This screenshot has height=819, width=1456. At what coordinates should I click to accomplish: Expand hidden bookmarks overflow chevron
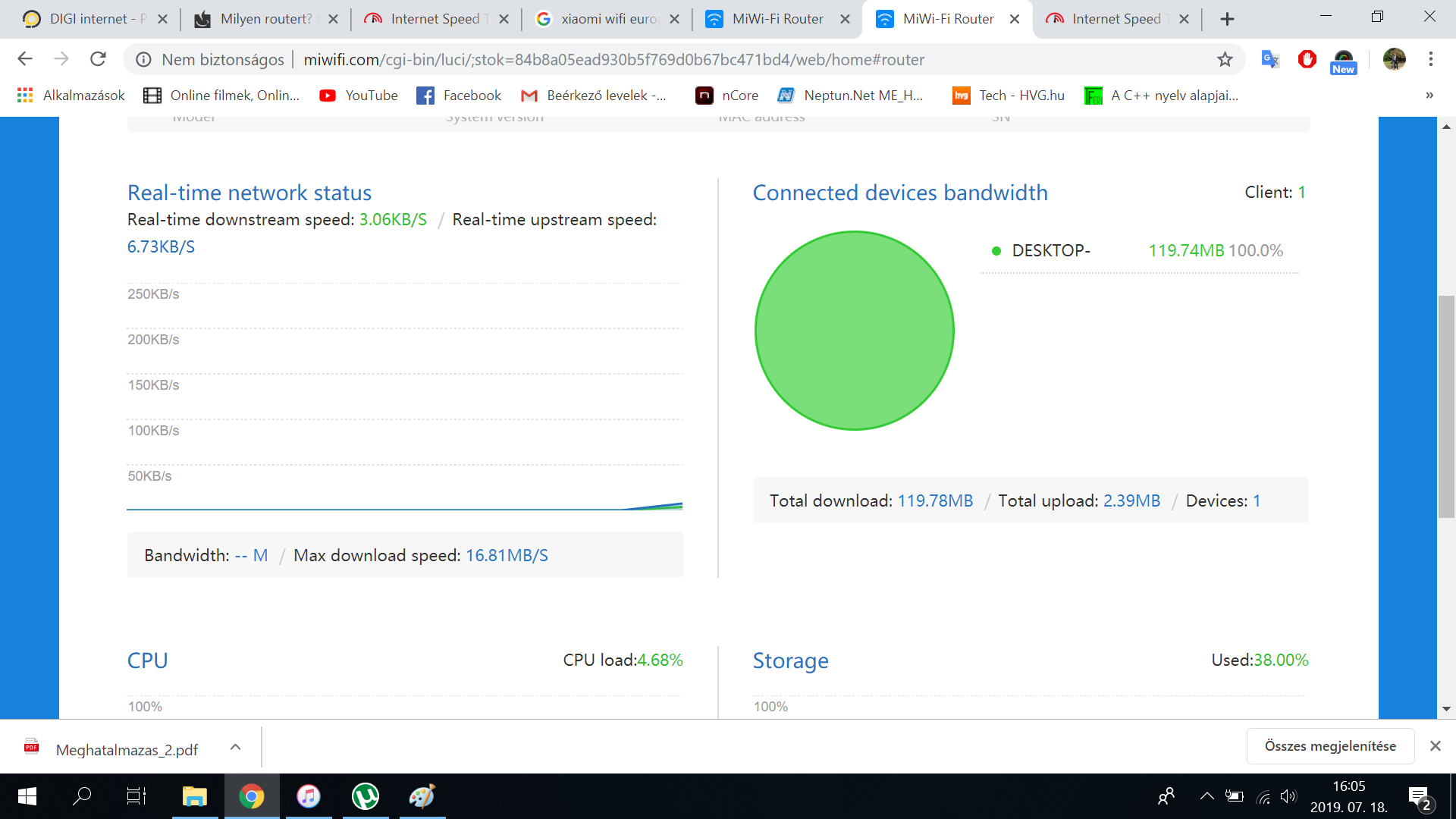tap(1429, 96)
